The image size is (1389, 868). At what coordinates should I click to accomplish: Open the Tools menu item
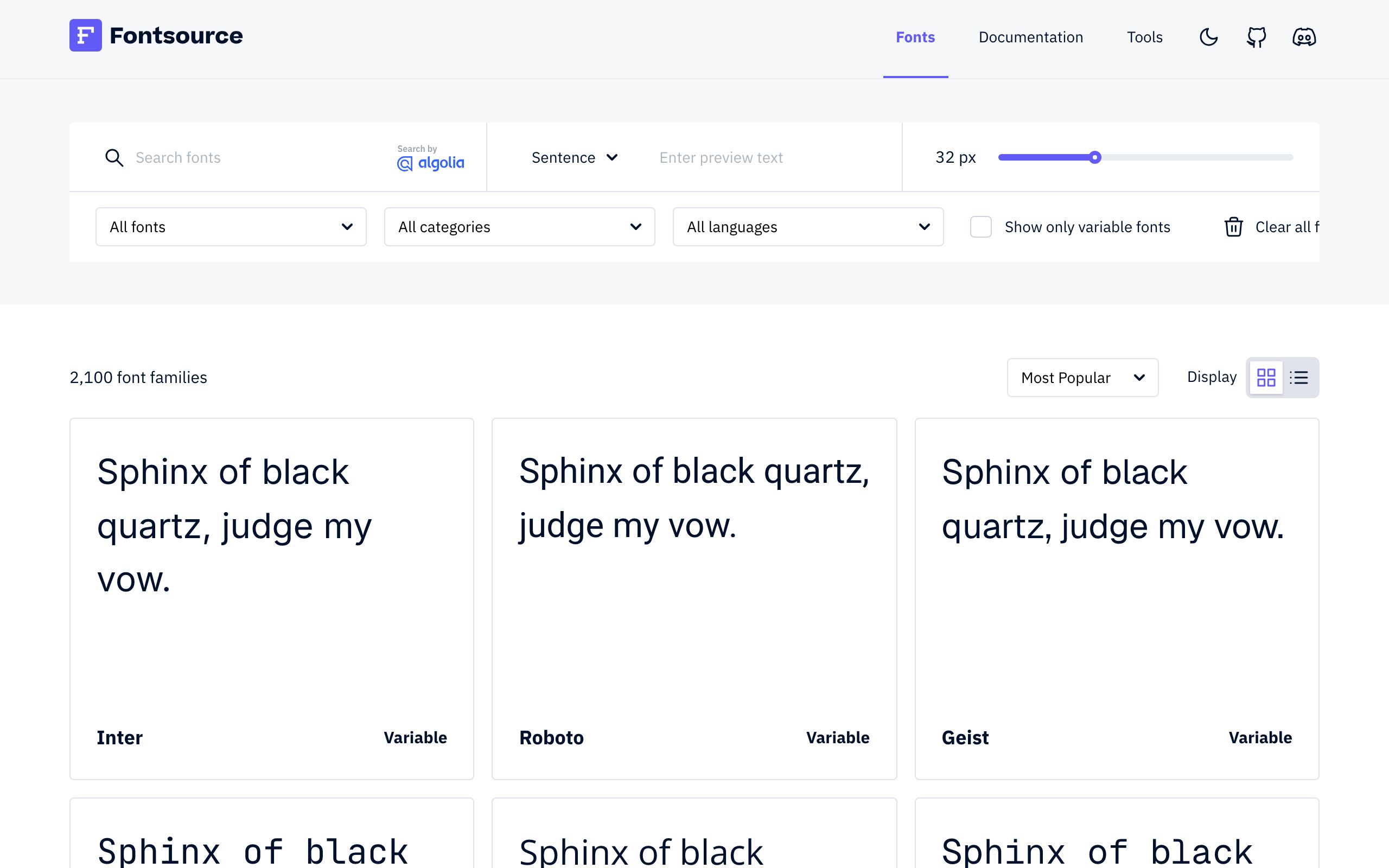[x=1144, y=37]
